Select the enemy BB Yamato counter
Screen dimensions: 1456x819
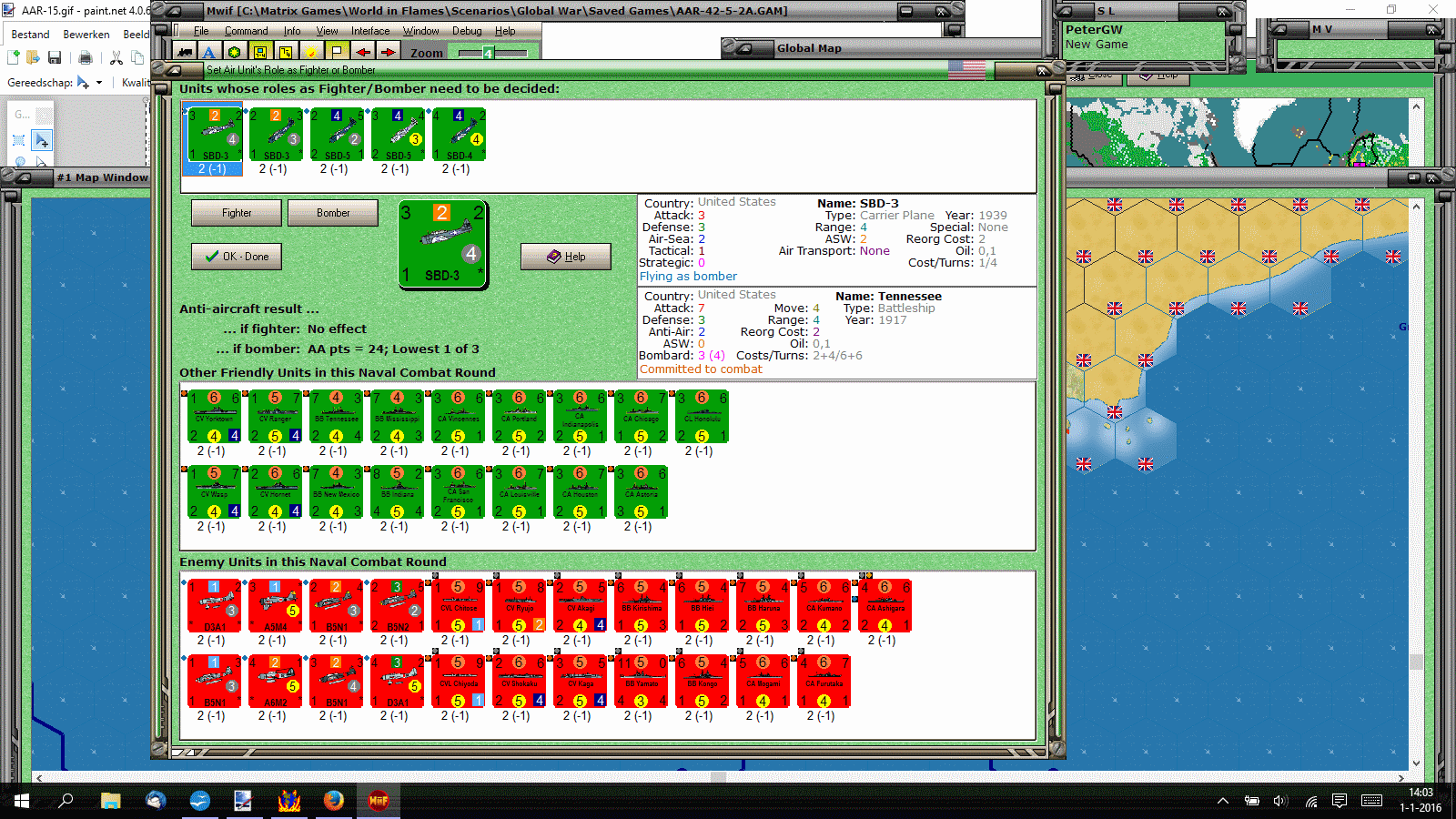641,682
